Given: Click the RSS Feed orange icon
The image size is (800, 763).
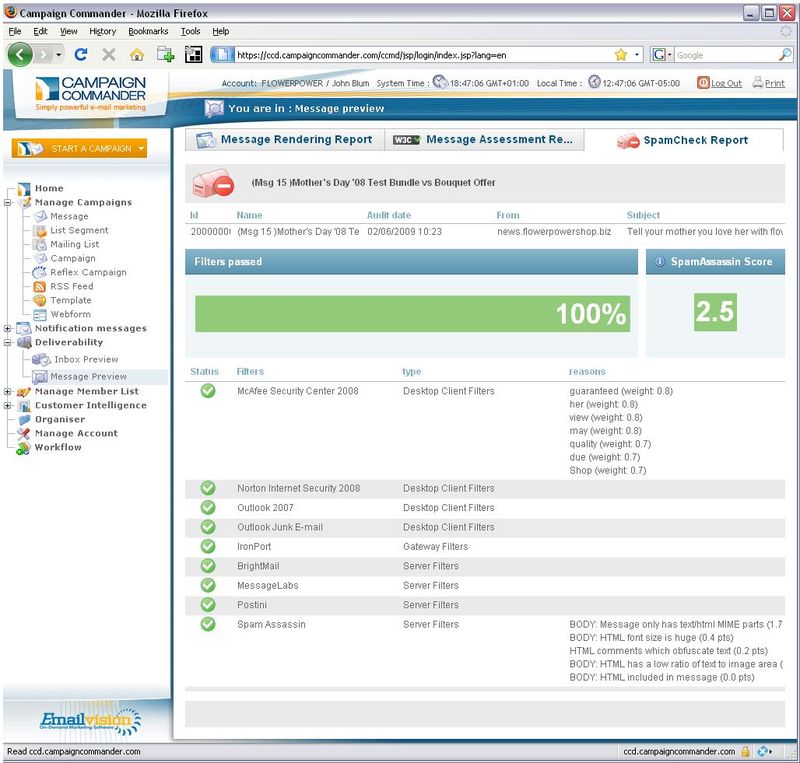Looking at the screenshot, I should tap(40, 287).
